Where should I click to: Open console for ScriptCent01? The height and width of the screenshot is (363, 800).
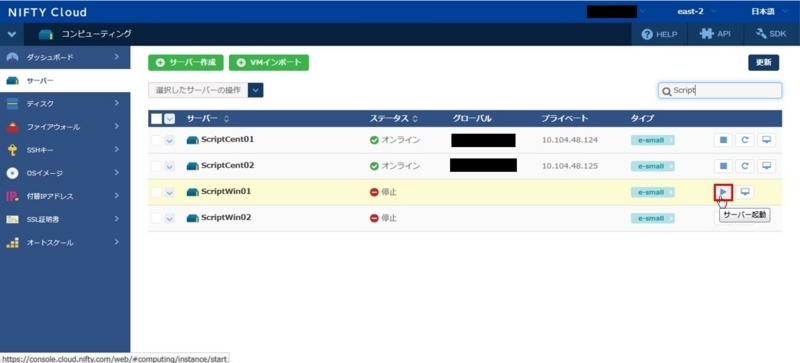click(766, 140)
